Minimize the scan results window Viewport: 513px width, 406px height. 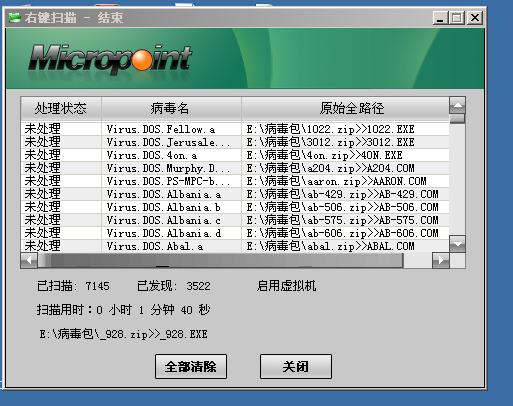(x=440, y=18)
